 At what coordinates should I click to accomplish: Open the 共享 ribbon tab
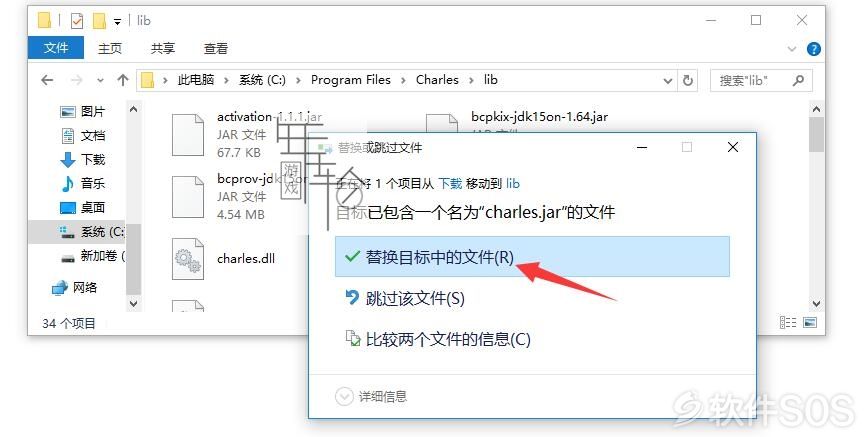[x=163, y=49]
